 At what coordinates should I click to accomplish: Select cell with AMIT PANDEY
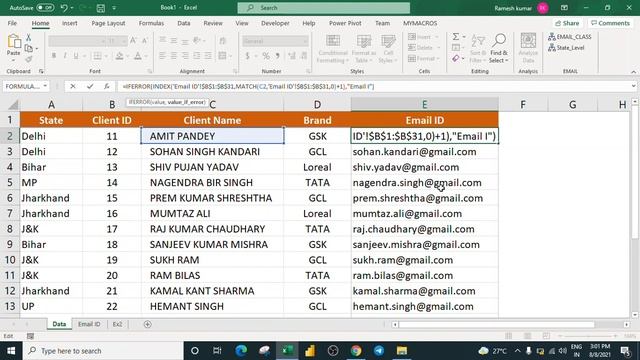tap(212, 136)
